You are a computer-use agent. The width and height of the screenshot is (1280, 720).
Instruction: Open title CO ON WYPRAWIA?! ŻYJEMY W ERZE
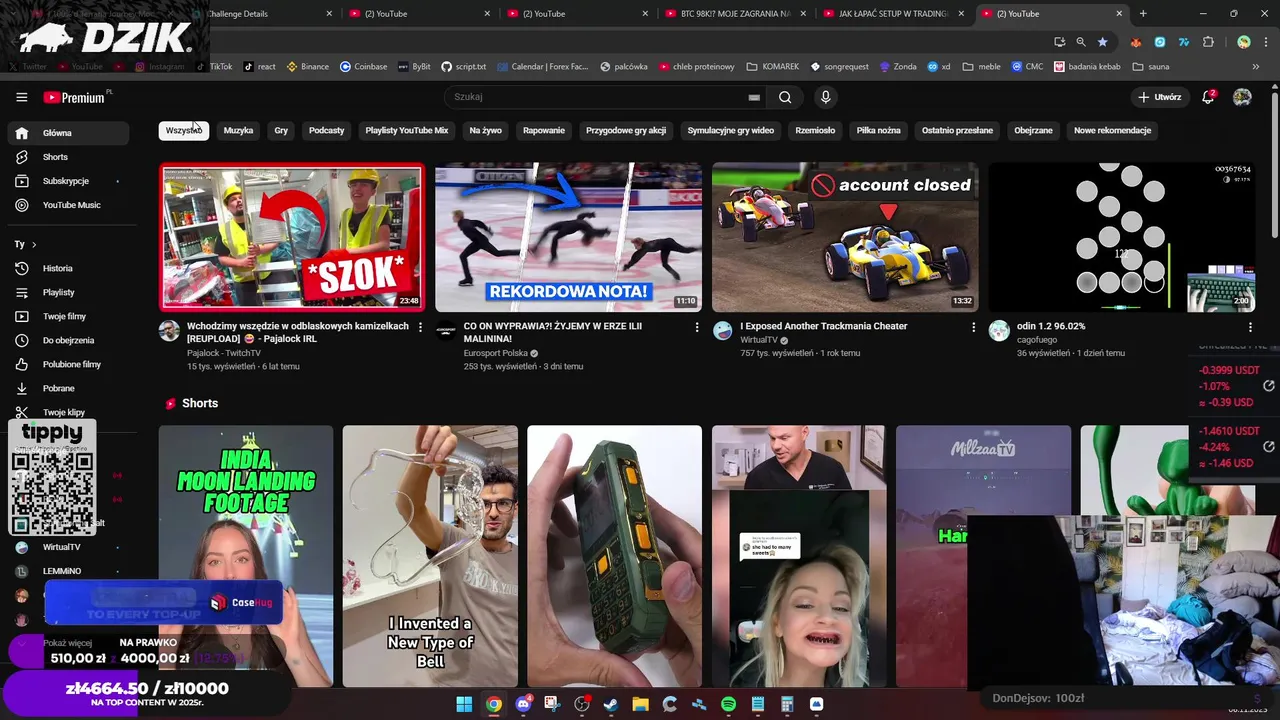tap(553, 332)
